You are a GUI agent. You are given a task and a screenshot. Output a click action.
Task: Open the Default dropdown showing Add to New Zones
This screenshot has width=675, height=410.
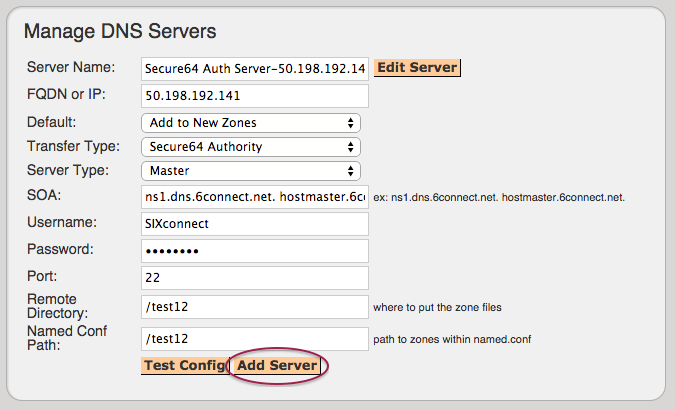(251, 123)
